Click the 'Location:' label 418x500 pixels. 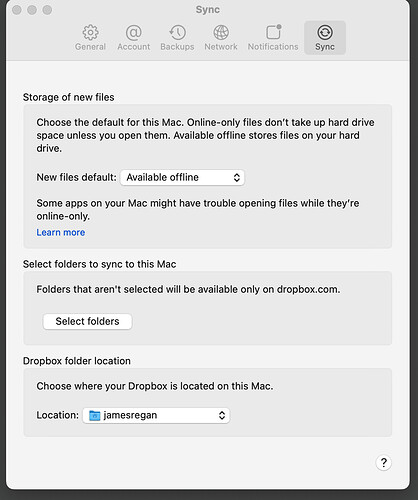pos(58,415)
